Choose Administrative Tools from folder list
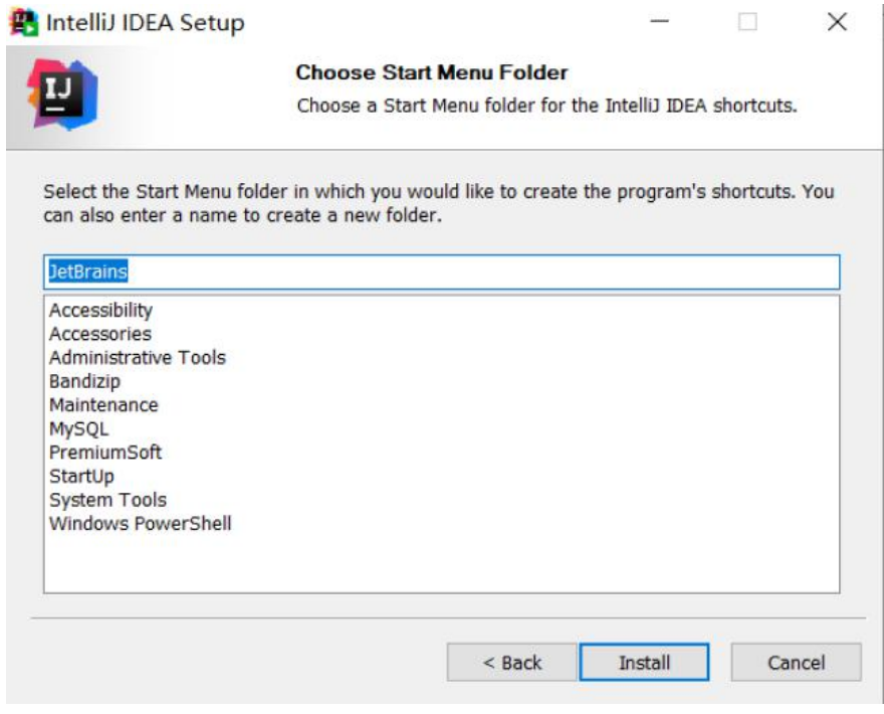This screenshot has height=714, width=884. coord(138,358)
